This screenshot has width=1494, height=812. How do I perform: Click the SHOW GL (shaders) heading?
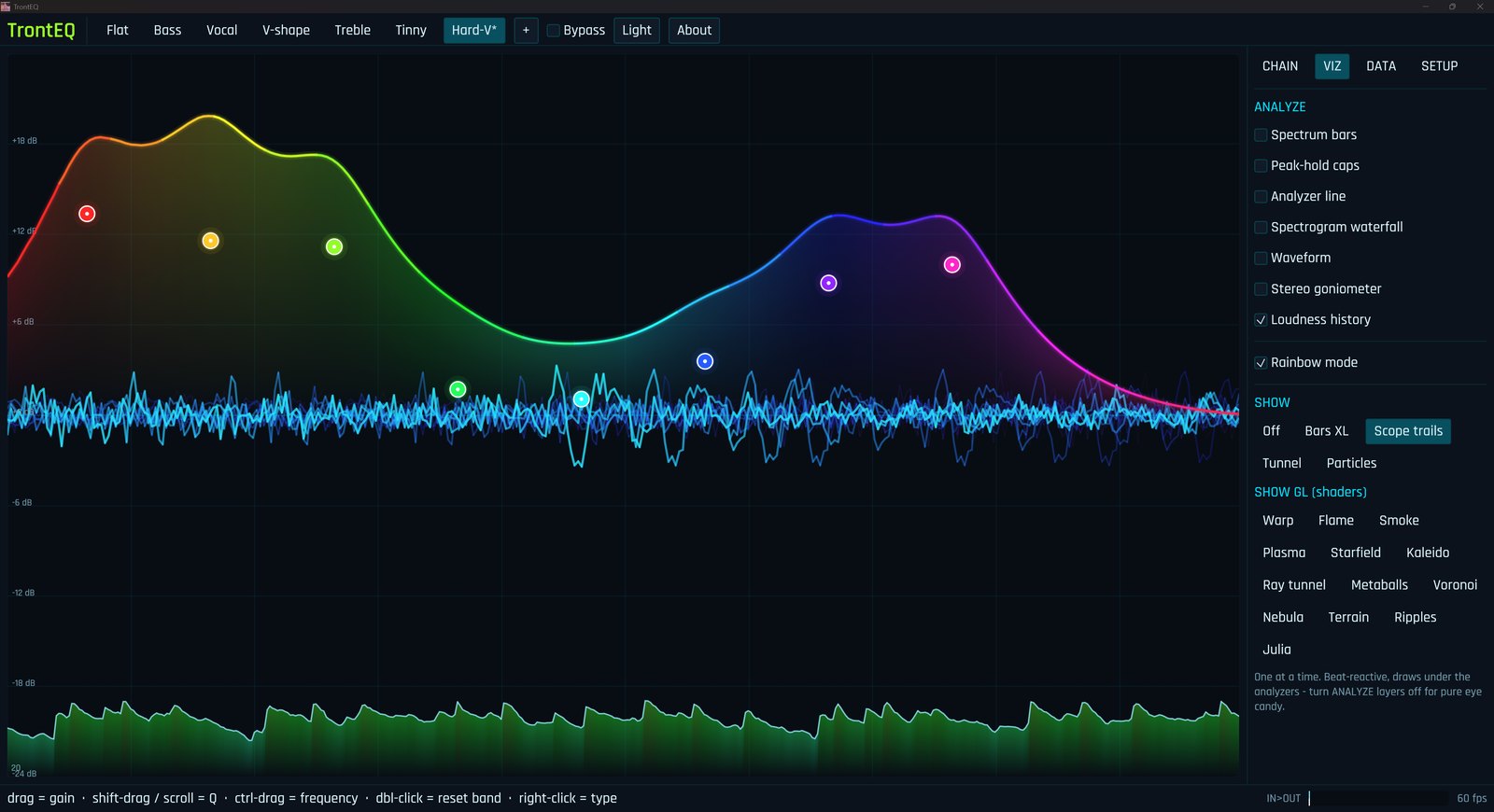tap(1310, 493)
